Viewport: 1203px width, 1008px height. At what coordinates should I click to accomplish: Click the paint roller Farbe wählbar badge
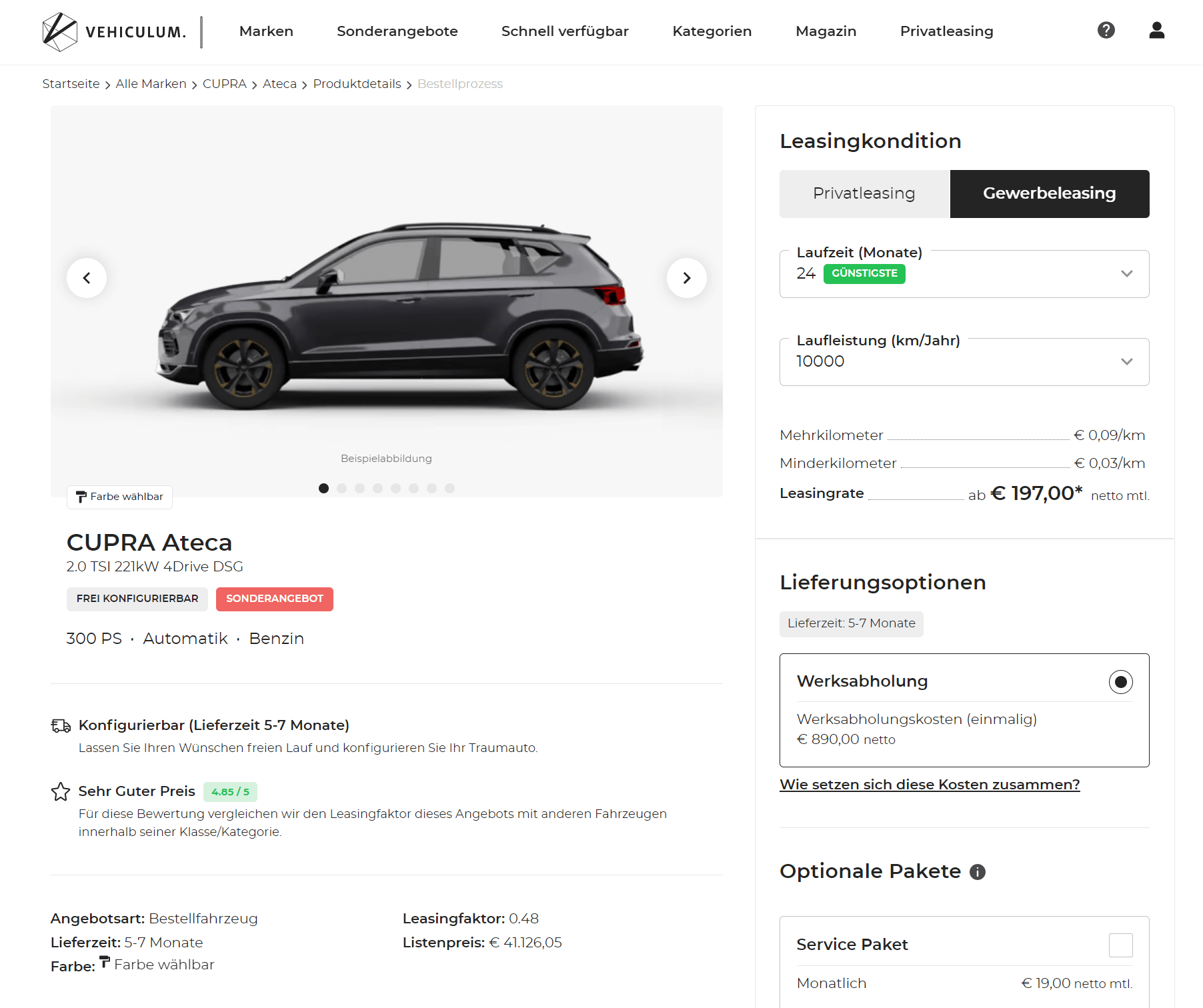point(119,497)
